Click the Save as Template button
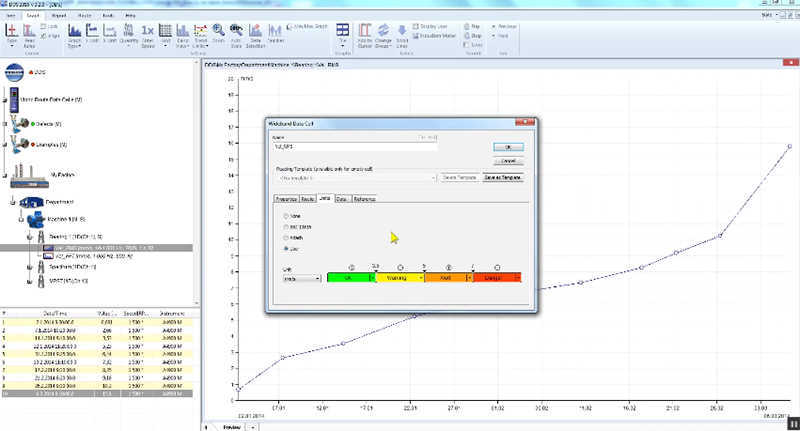The height and width of the screenshot is (431, 800). (x=502, y=177)
